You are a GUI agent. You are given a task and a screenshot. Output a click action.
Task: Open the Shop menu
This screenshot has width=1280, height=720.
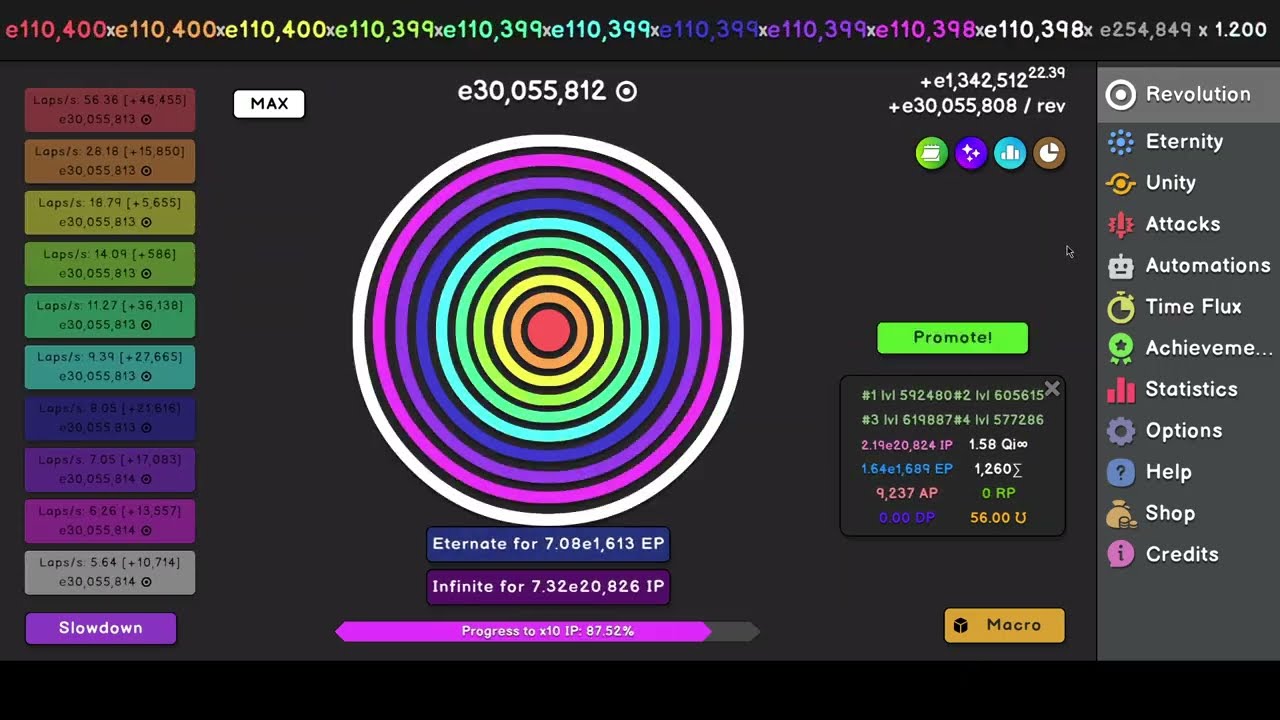[1188, 513]
